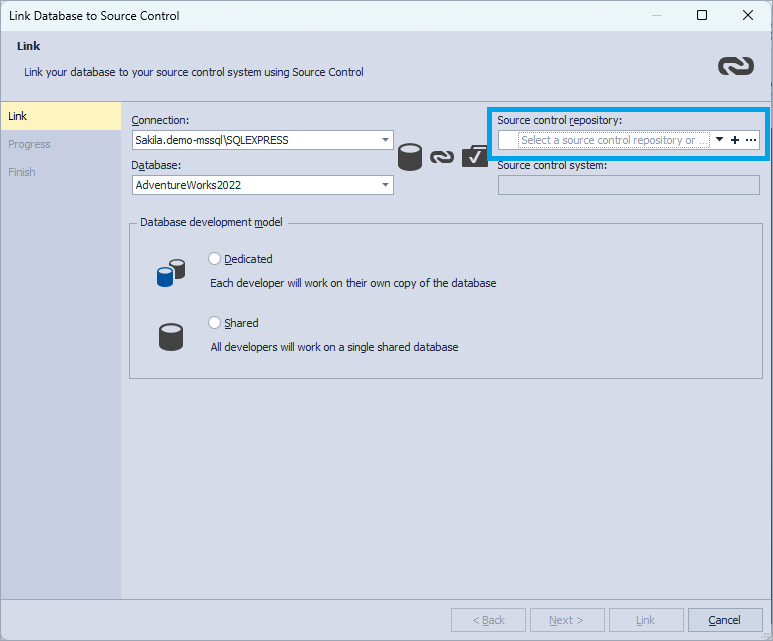Click the 'Source control repository:' label
Screen dimensions: 773x641
(560, 120)
